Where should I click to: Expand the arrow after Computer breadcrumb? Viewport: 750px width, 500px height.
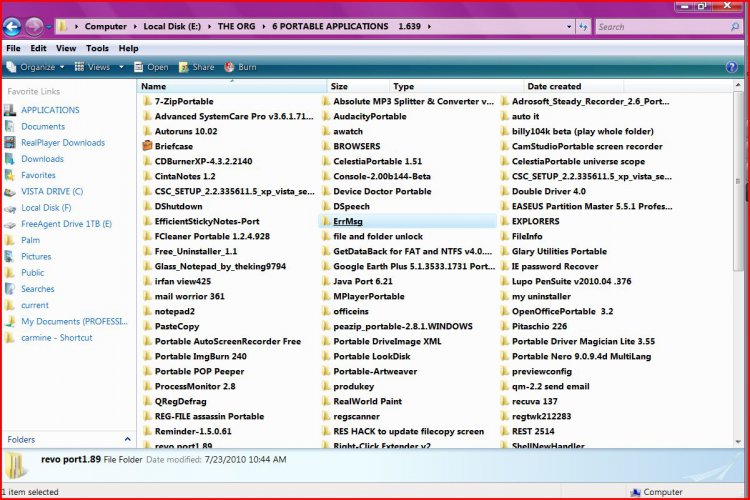(x=135, y=26)
